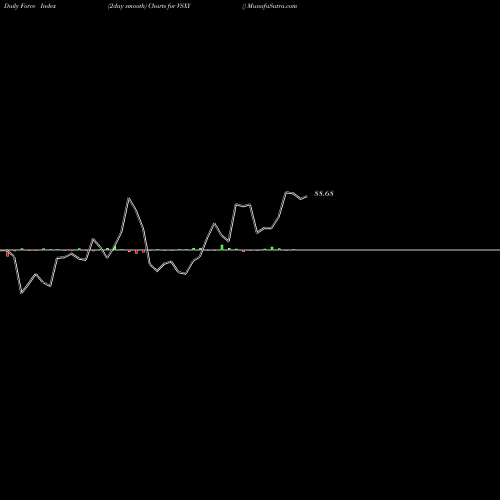Click the final endpoint of the force index line
Screen dimensions: 500x500
click(306, 196)
